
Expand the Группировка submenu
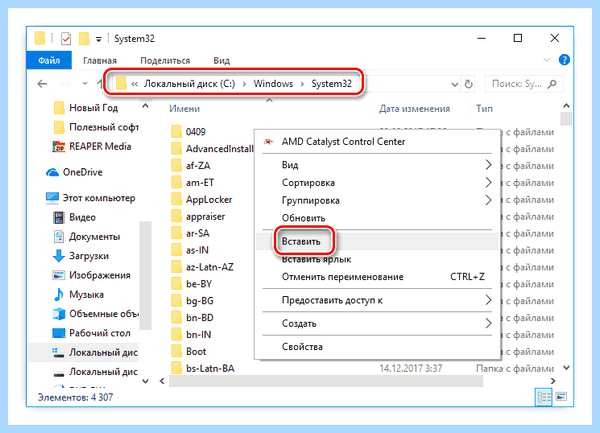tap(377, 200)
